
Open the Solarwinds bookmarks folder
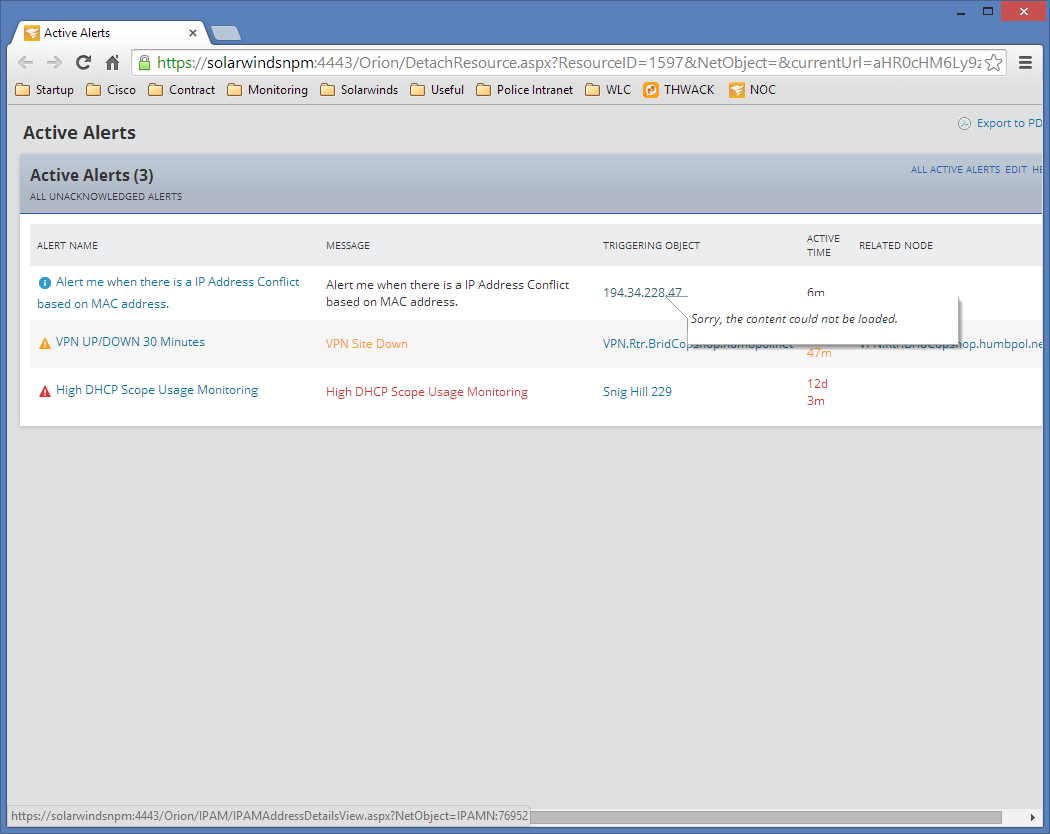(x=359, y=90)
